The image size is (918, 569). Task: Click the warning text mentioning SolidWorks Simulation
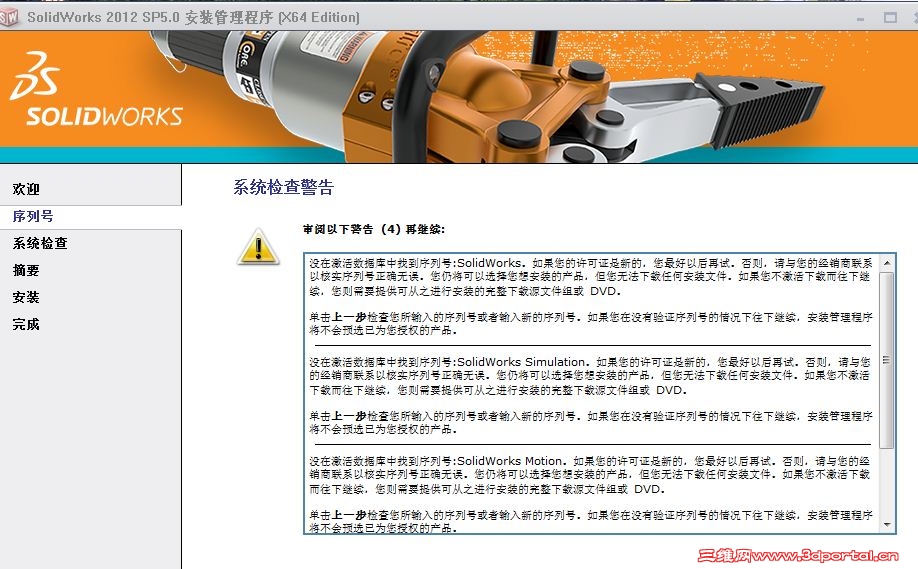590,376
